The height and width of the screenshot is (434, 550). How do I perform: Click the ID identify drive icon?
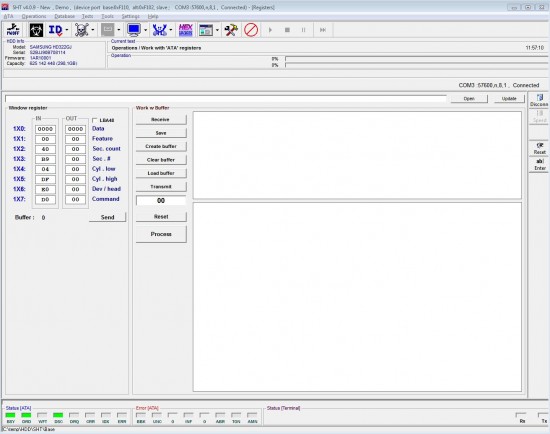[55, 30]
